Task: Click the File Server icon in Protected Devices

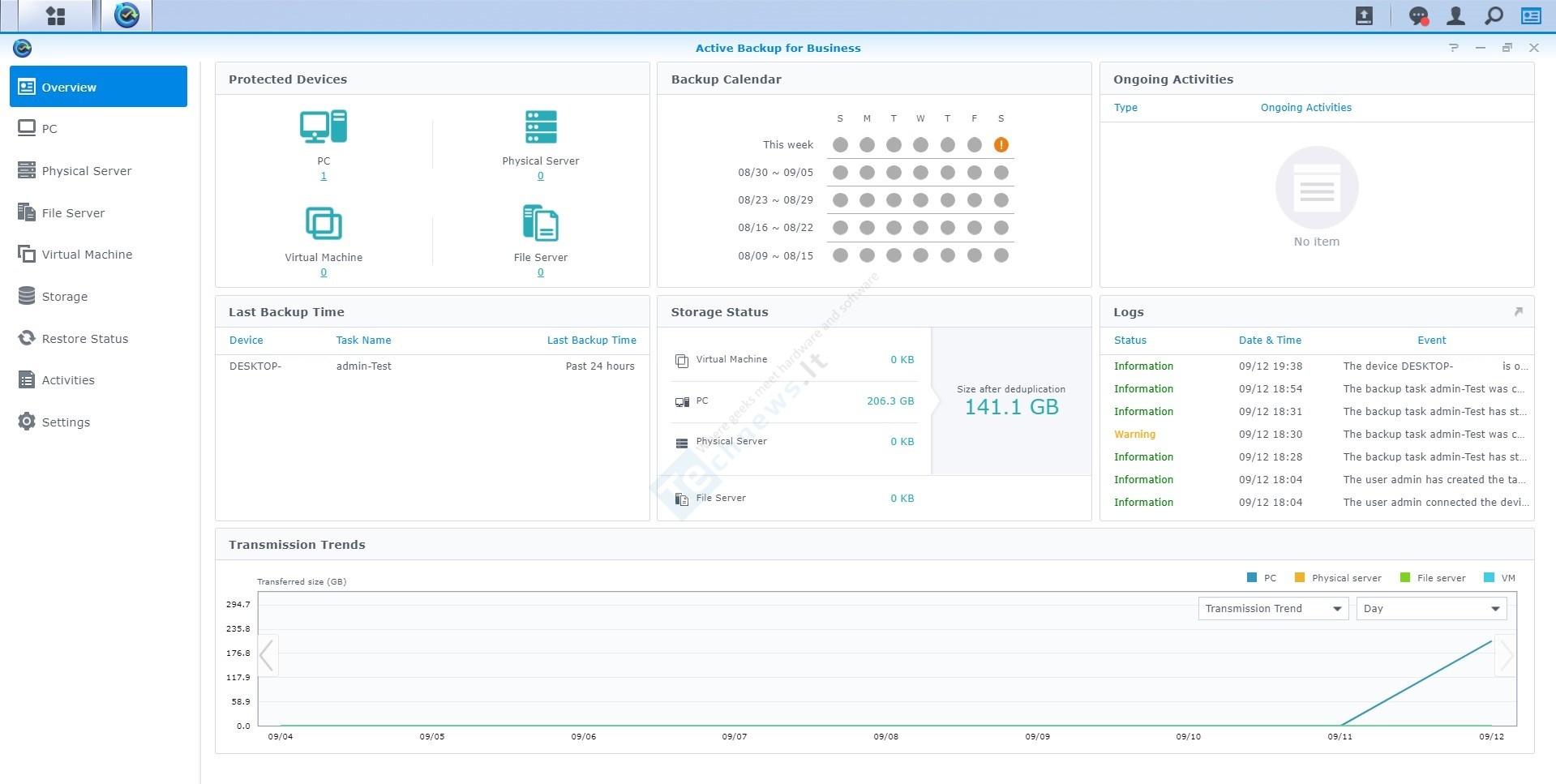Action: [541, 223]
